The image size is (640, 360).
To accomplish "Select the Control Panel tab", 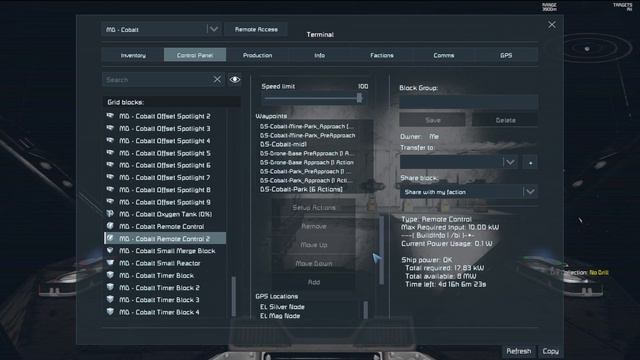I will tap(195, 55).
